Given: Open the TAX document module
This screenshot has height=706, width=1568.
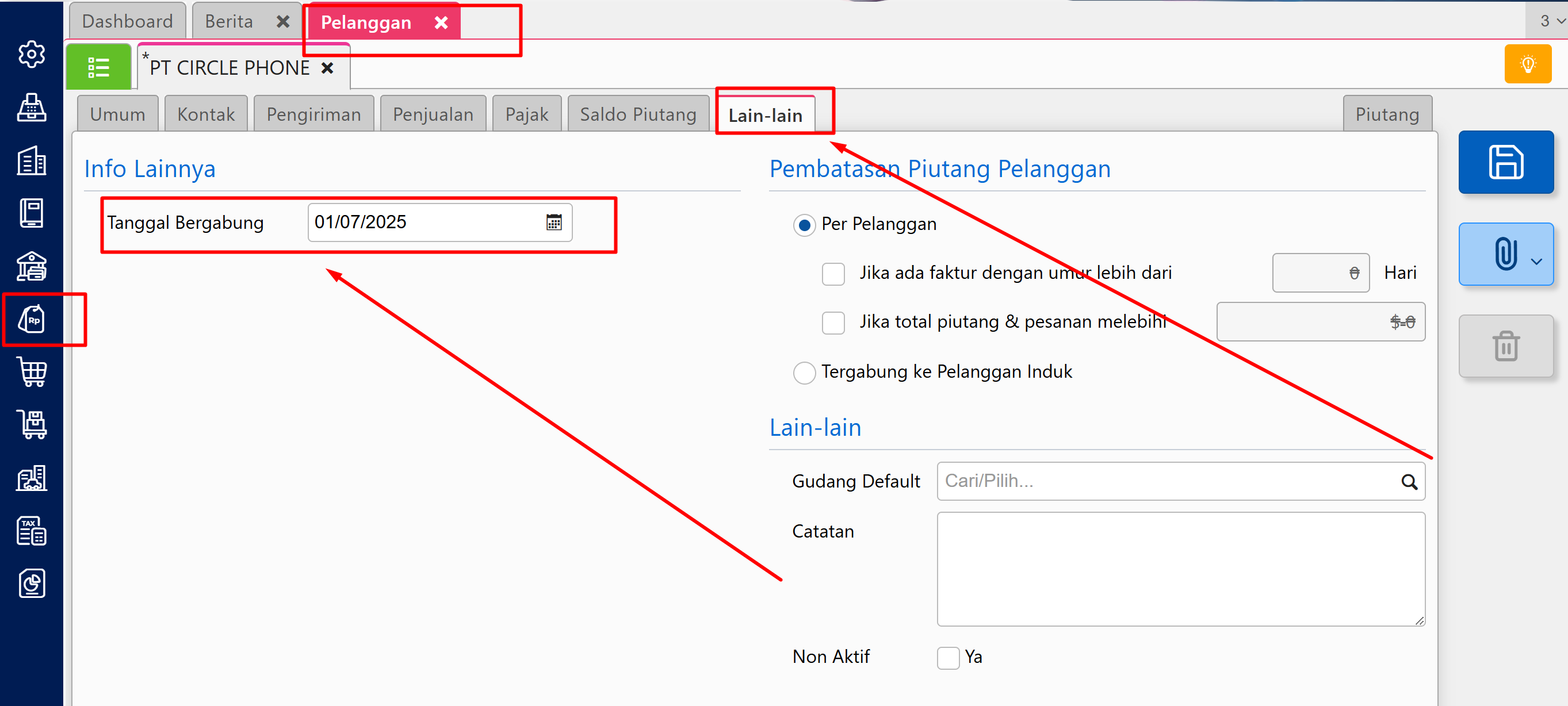Looking at the screenshot, I should click(x=31, y=531).
